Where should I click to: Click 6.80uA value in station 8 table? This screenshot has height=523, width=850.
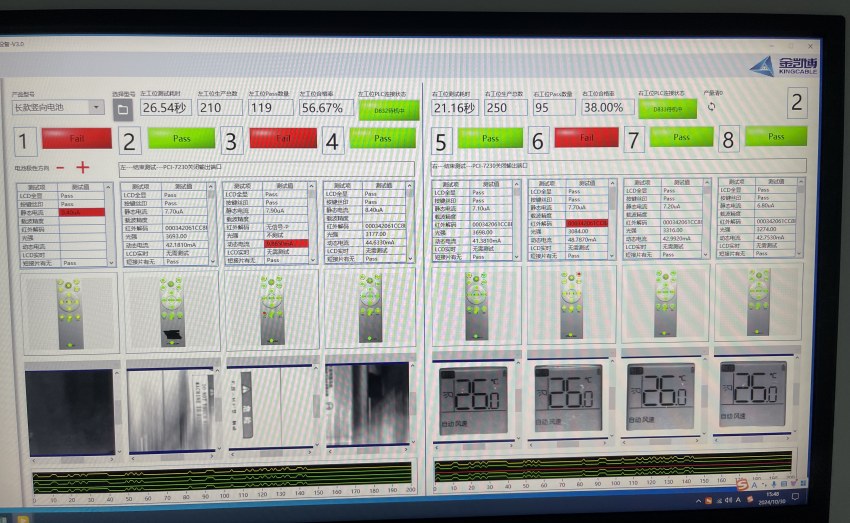click(x=765, y=205)
